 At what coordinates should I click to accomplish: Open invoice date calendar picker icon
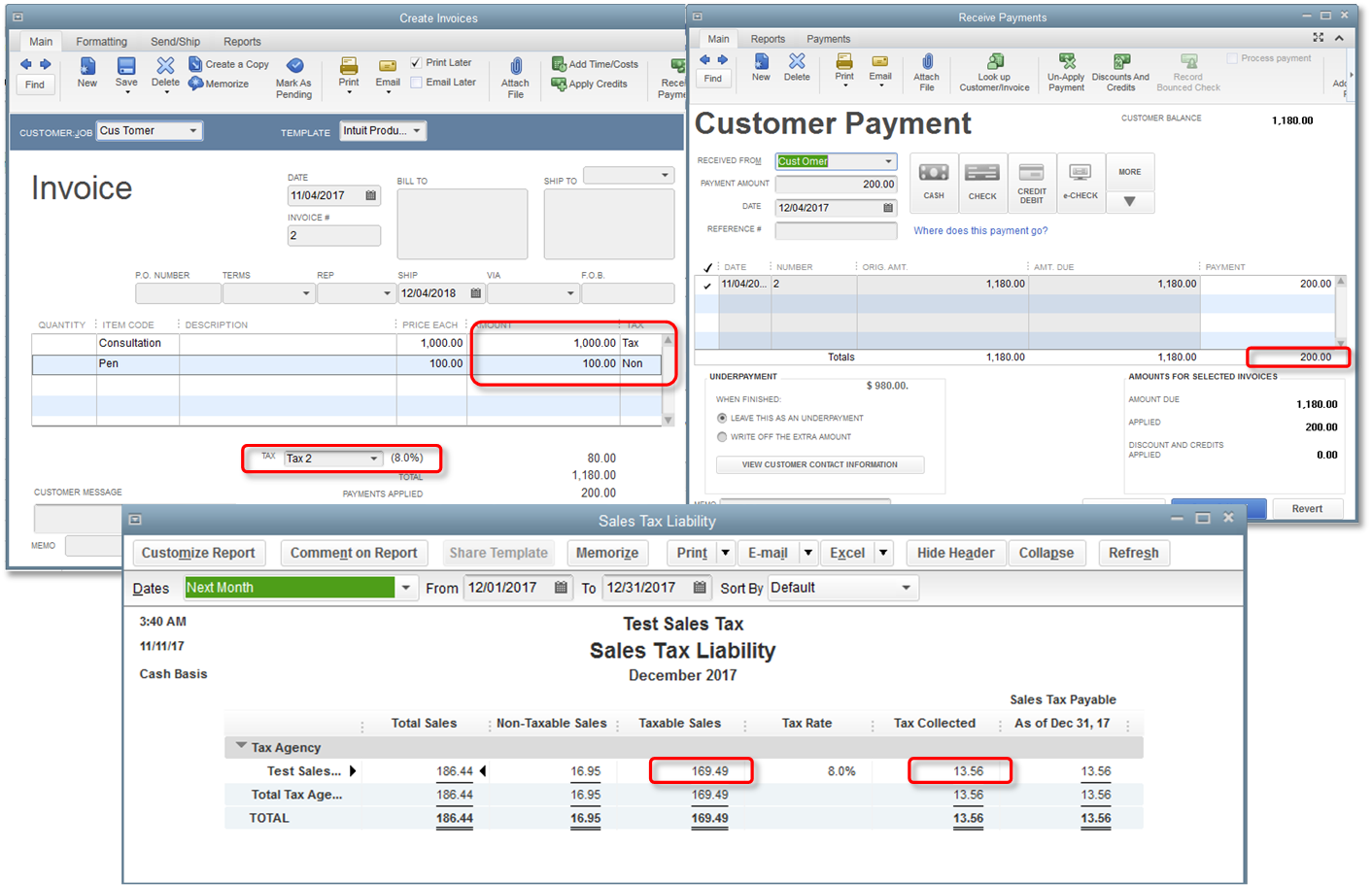coord(370,195)
